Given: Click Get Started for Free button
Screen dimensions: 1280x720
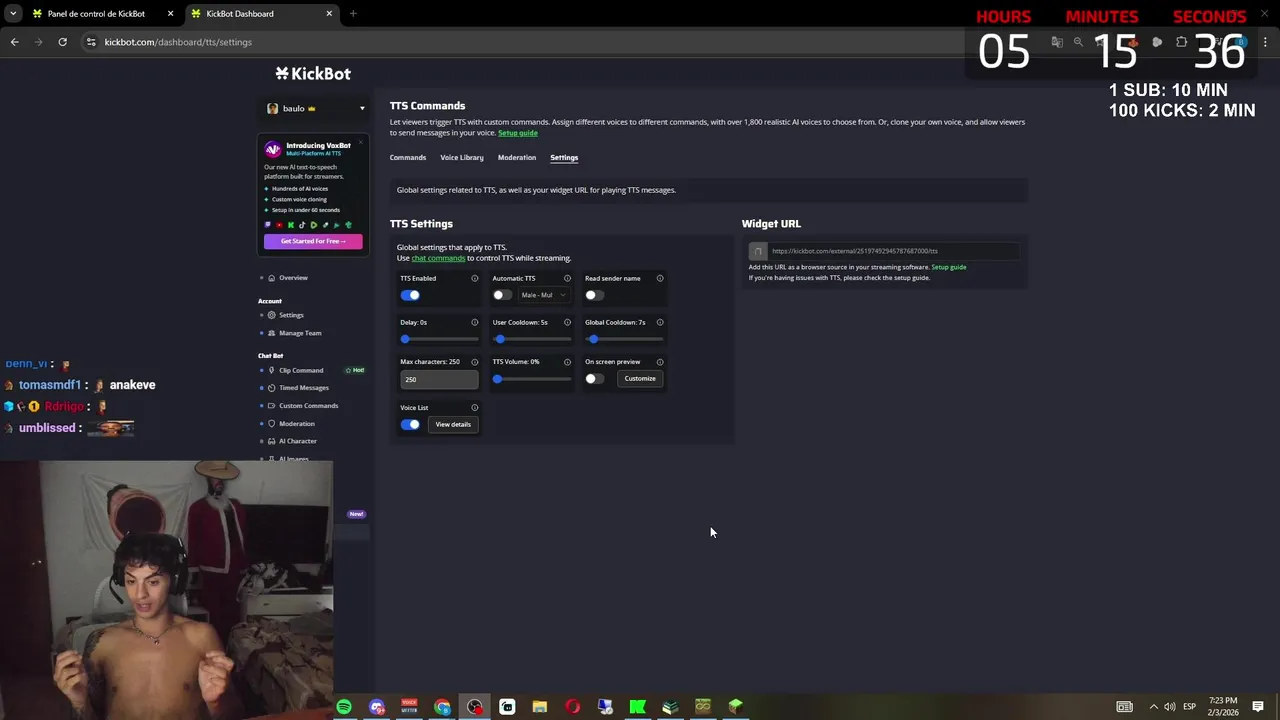Looking at the screenshot, I should [313, 241].
